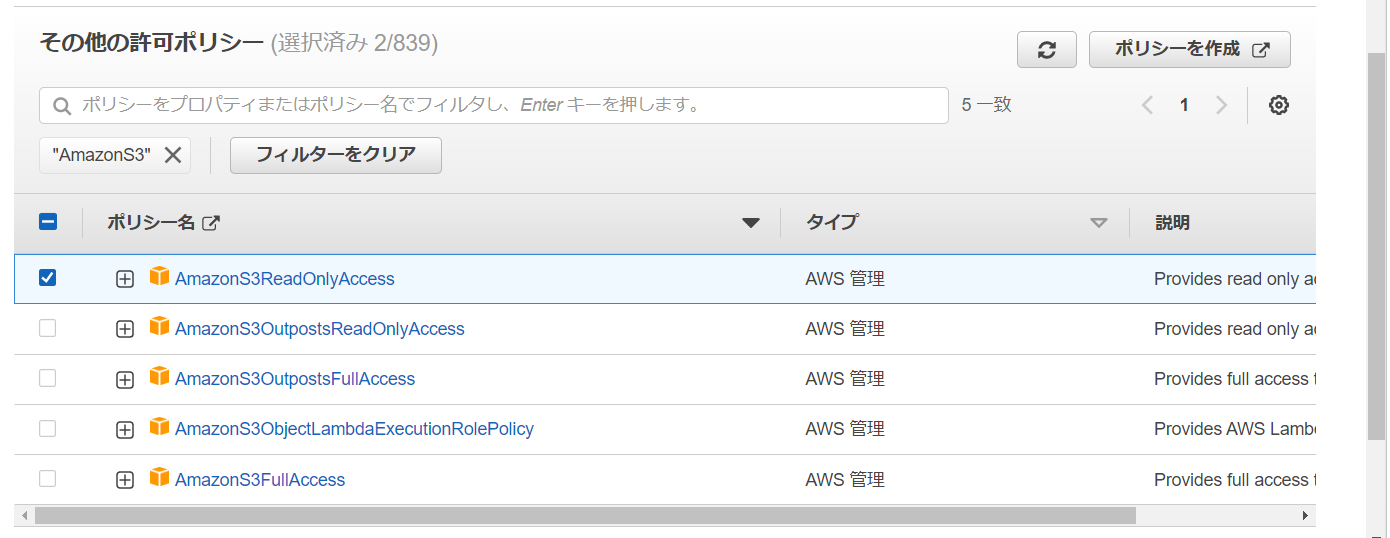Click AWS 管理 type in AmazonS3FullAccess row
This screenshot has height=538, width=1390.
845,480
